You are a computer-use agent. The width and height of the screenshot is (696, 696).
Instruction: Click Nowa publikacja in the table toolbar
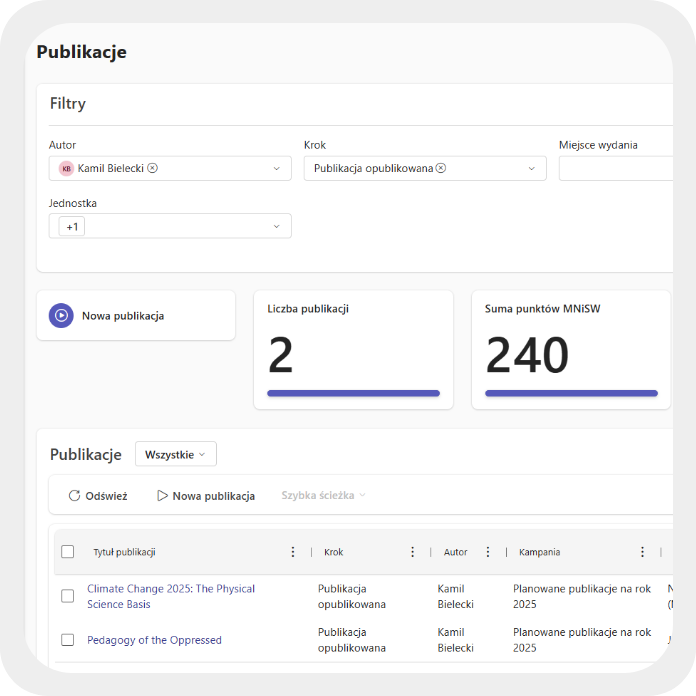point(205,496)
